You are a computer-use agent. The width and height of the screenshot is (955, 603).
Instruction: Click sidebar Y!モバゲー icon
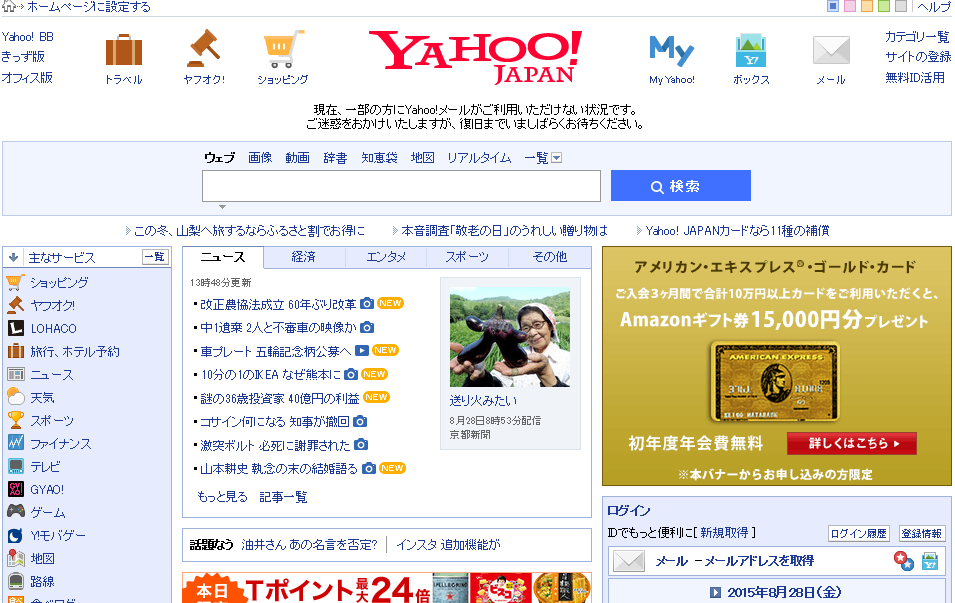coord(15,535)
